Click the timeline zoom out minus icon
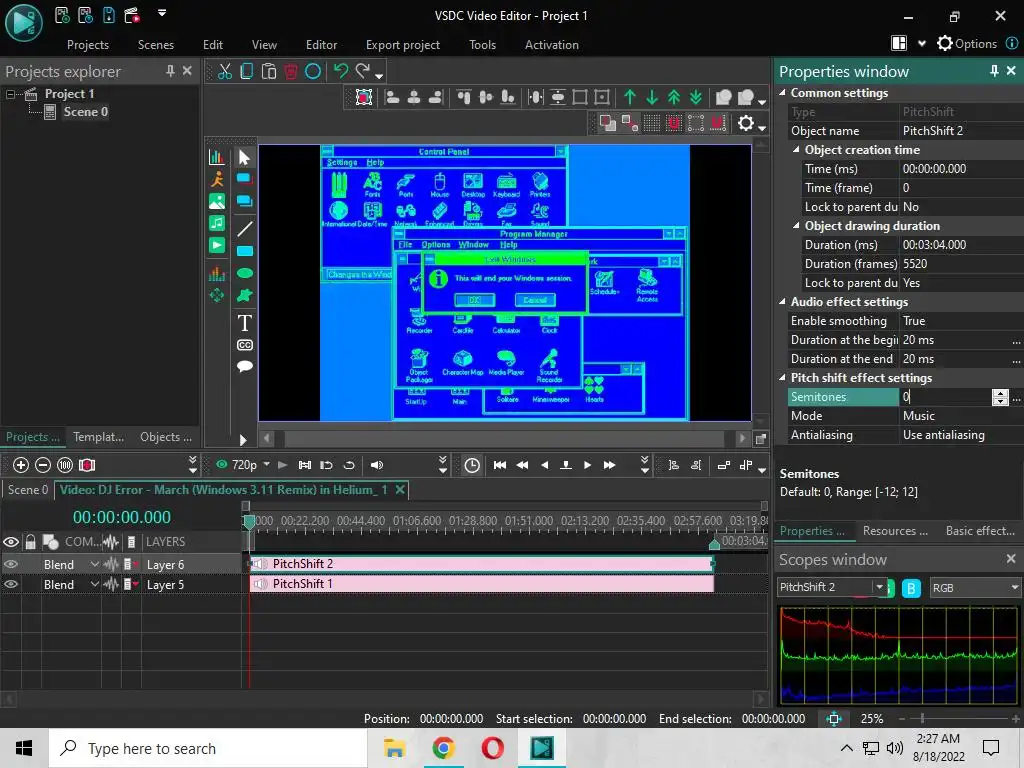This screenshot has height=768, width=1024. click(x=43, y=465)
